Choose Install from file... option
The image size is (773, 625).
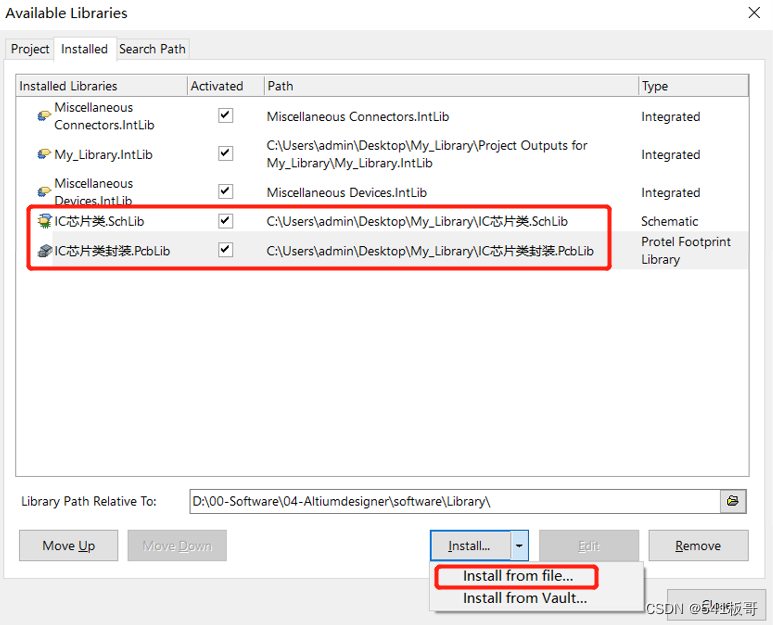[517, 576]
